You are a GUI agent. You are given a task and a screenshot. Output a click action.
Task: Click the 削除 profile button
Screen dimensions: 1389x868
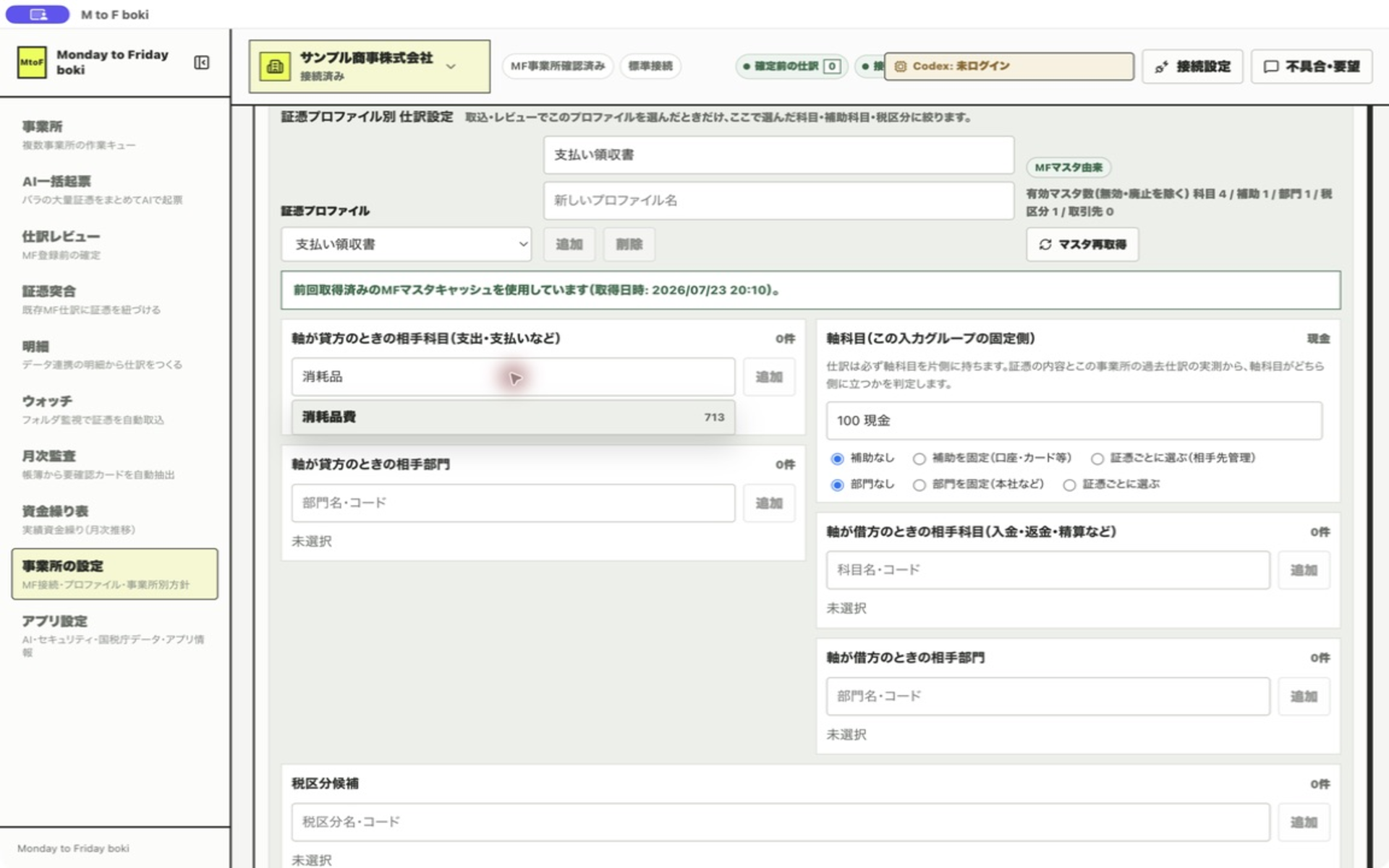[x=629, y=244]
